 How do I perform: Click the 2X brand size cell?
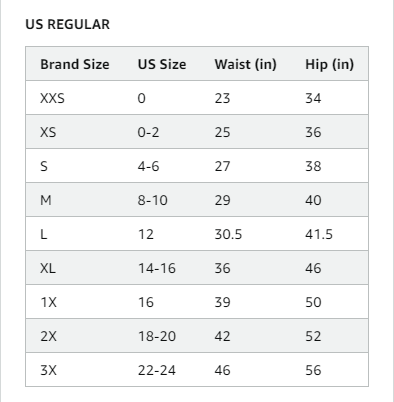[49, 336]
